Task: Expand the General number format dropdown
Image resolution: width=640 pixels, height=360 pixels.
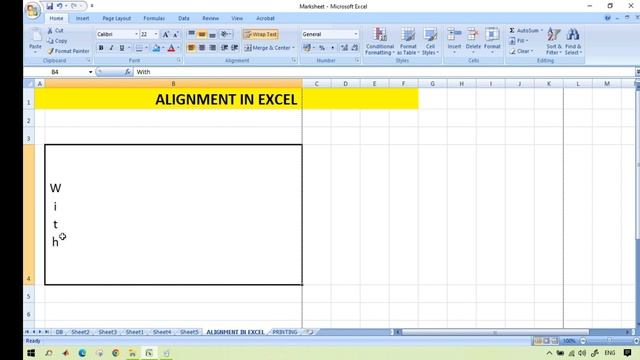Action: [x=356, y=34]
